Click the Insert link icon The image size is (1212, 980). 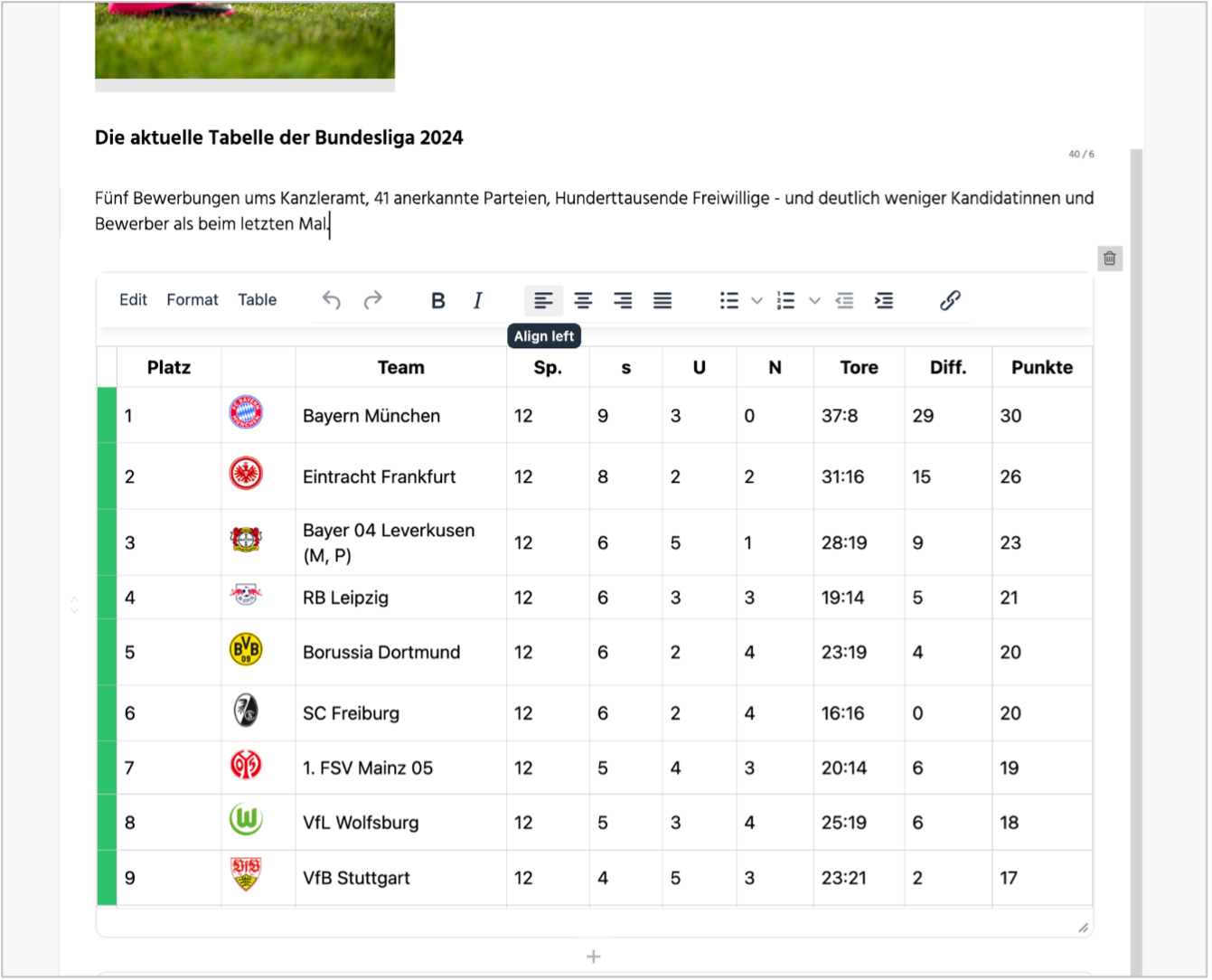pyautogui.click(x=951, y=300)
